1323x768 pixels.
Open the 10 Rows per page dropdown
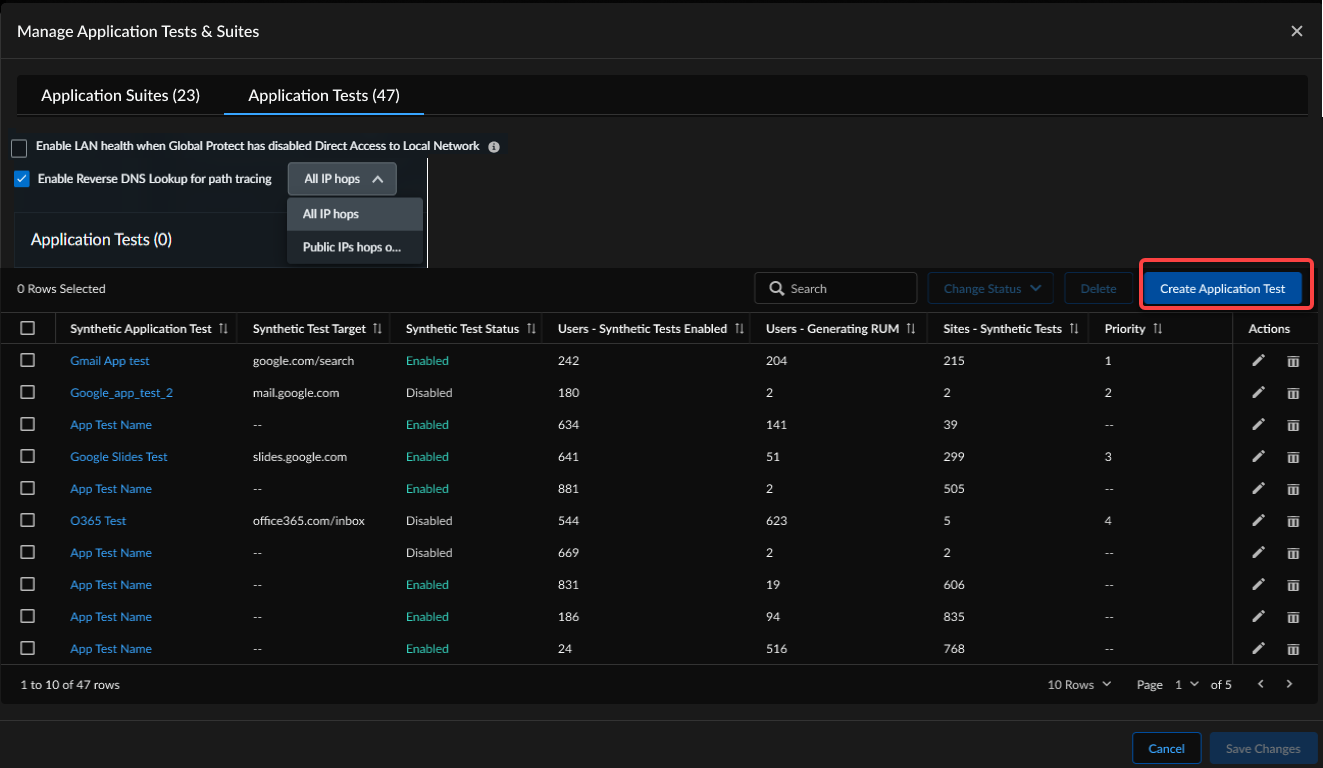pos(1079,685)
